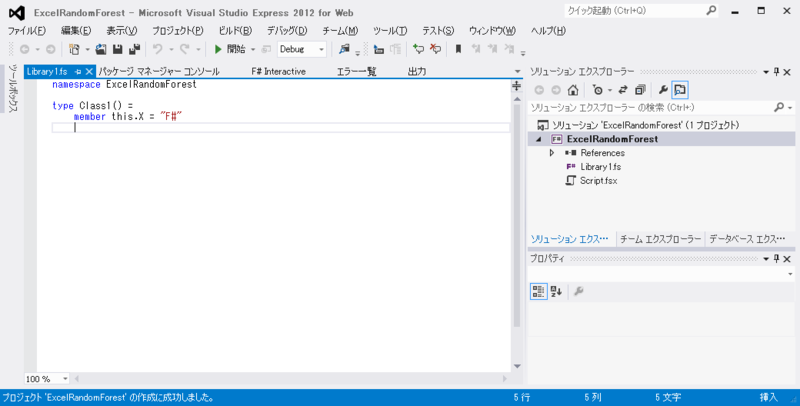
Task: Select Library1.fs in Solution Explorer
Action: coord(601,167)
